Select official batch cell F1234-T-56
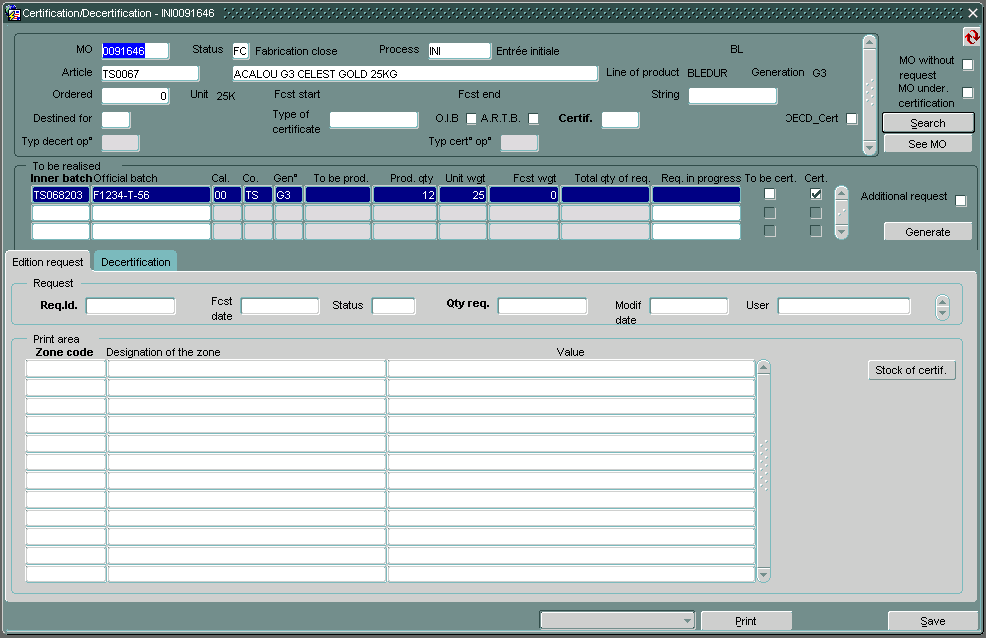Screen dimensions: 986x638 151,195
